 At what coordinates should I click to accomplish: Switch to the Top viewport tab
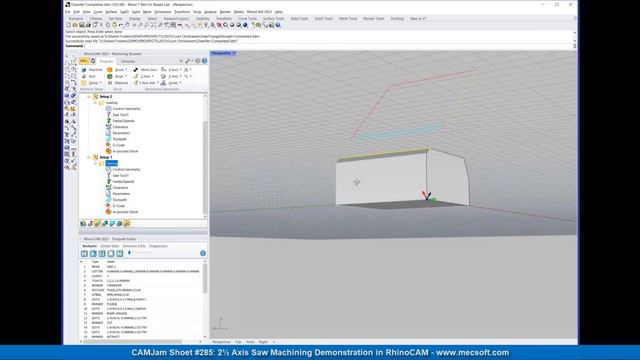point(238,342)
